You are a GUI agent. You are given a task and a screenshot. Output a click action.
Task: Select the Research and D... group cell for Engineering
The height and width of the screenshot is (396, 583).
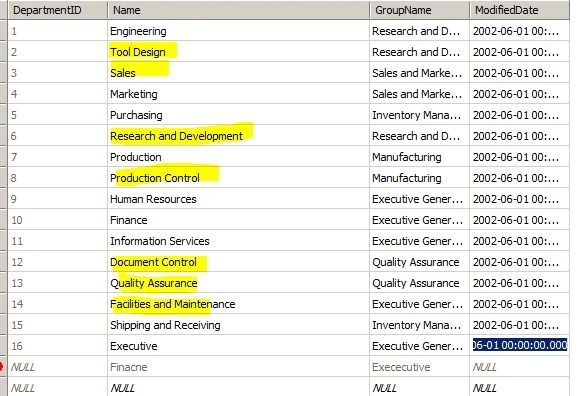click(419, 31)
